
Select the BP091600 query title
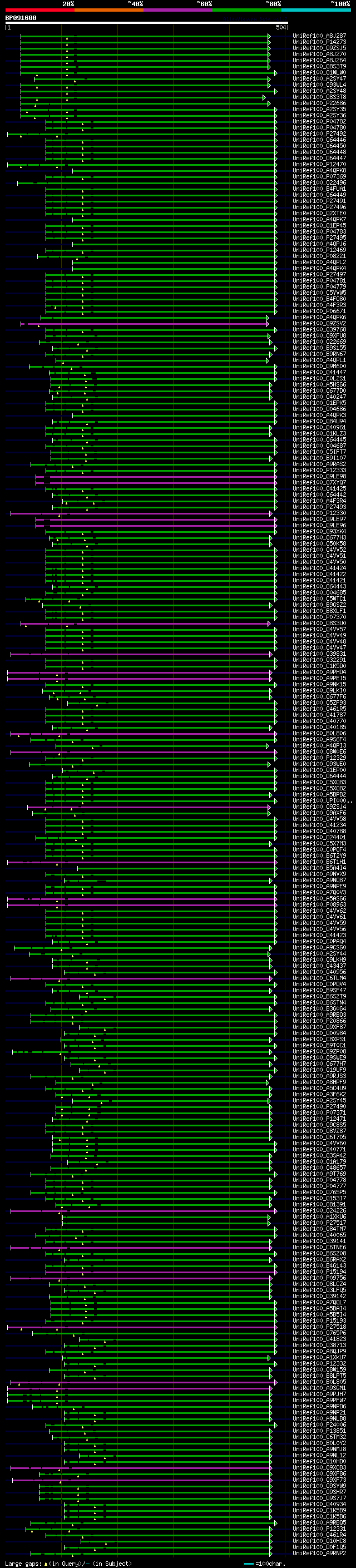pos(21,18)
